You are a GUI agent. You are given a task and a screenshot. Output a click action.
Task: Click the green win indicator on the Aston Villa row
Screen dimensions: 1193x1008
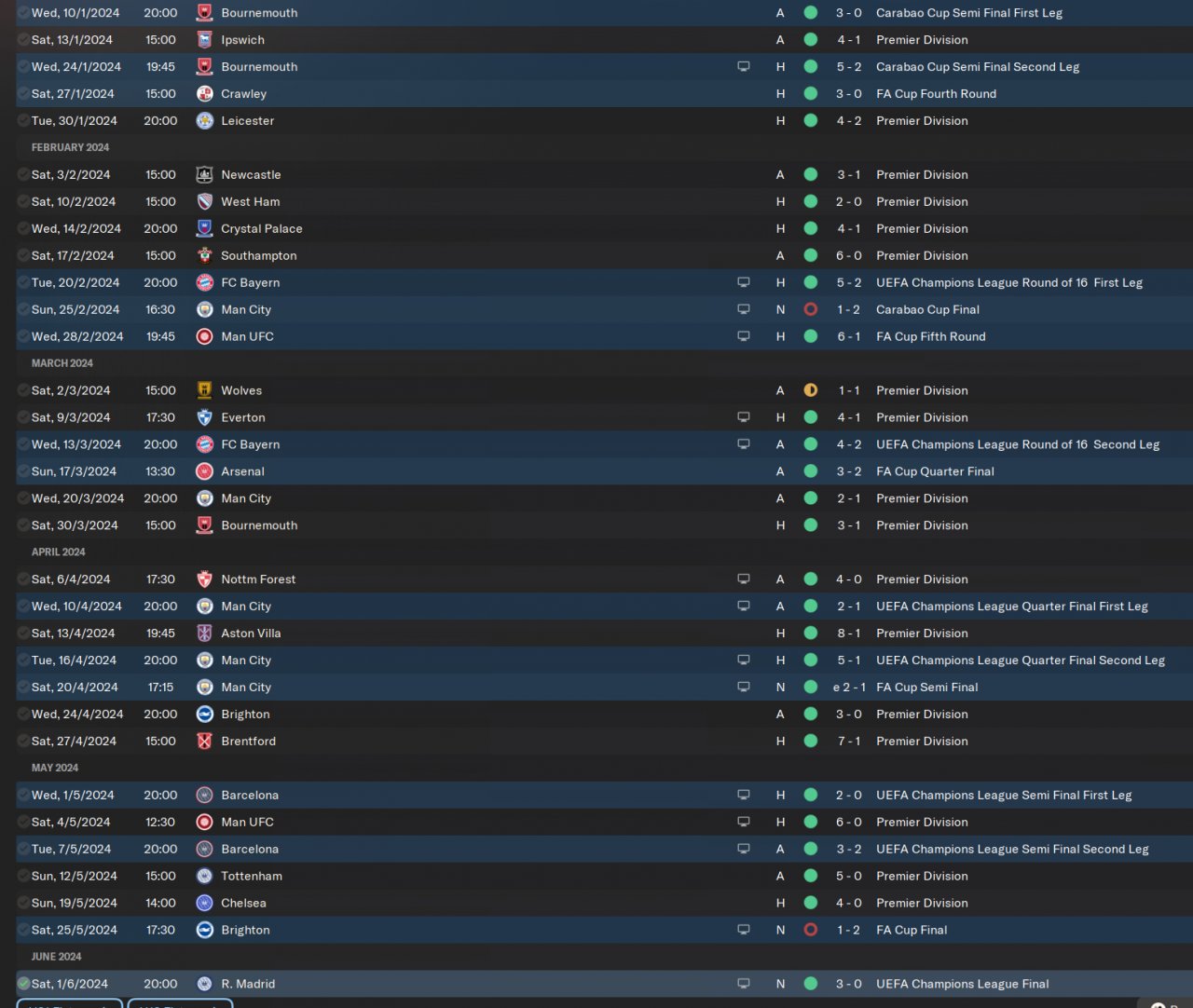click(x=810, y=633)
